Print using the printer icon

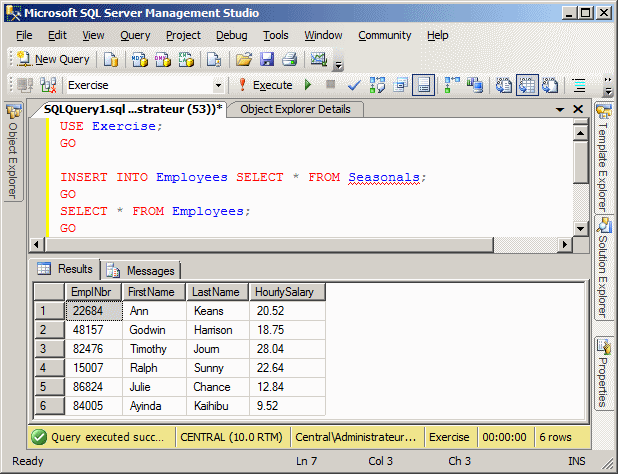(x=290, y=59)
